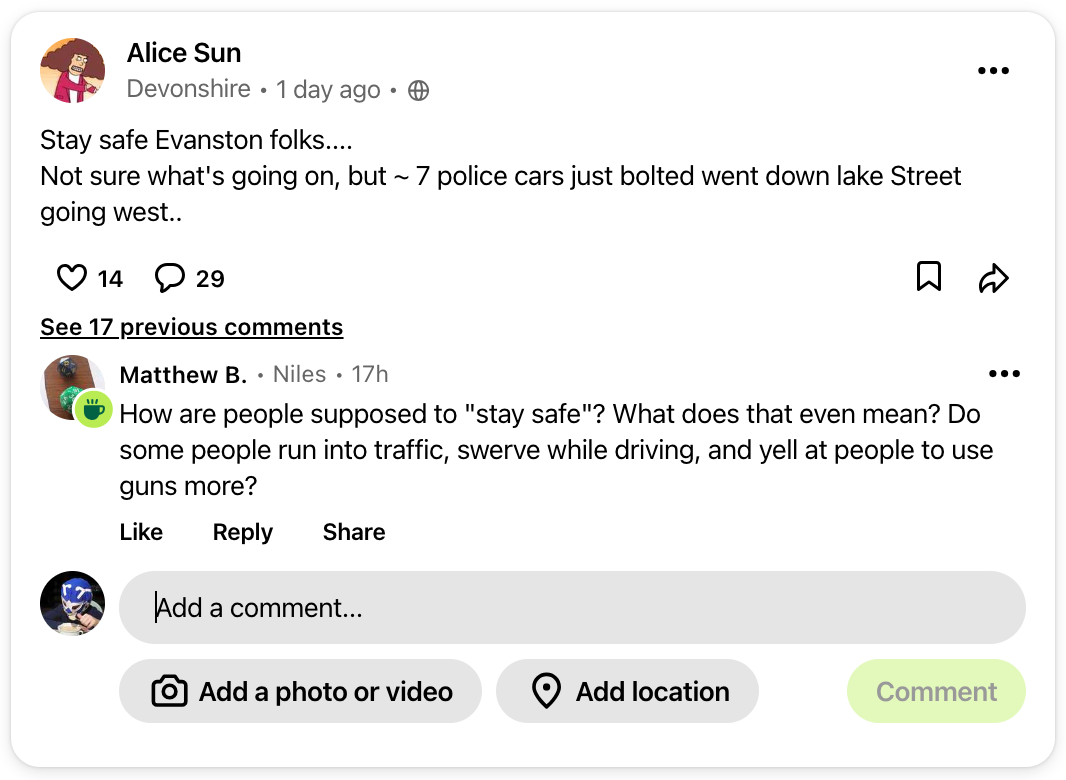The image size is (1066, 780).
Task: Open comments via speech bubble icon
Action: [x=170, y=277]
